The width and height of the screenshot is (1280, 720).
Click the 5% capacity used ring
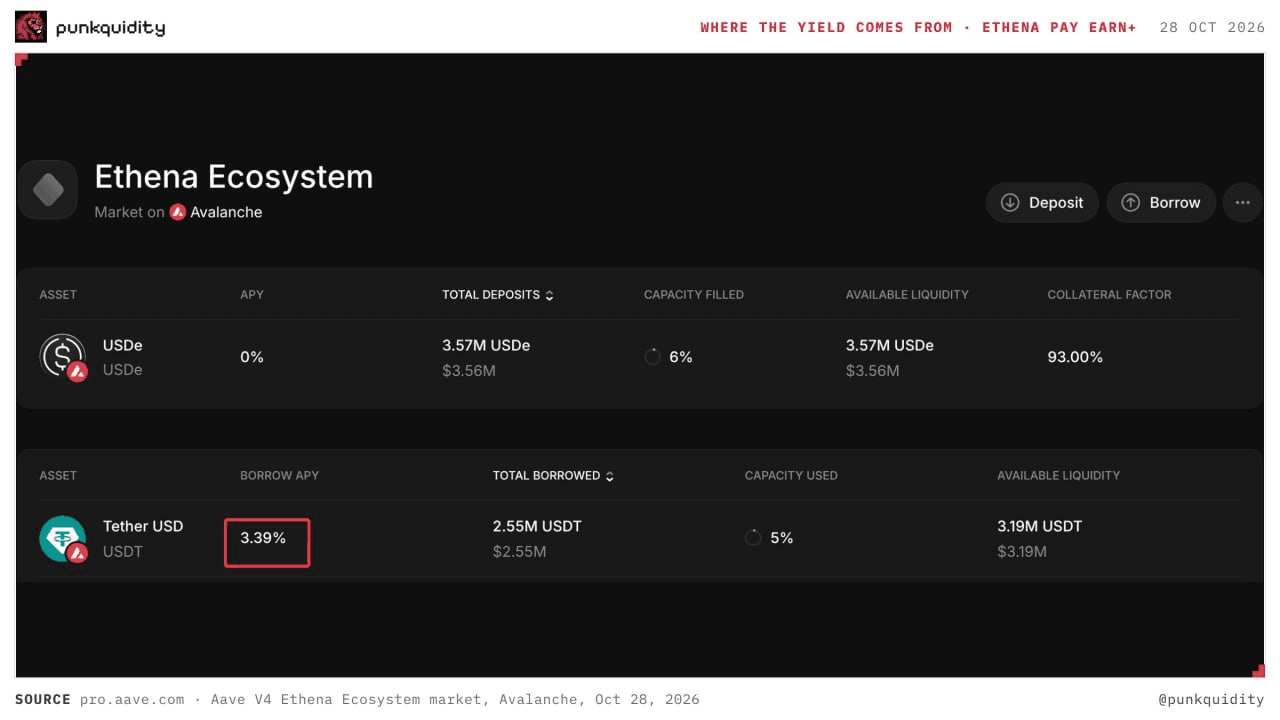(753, 538)
